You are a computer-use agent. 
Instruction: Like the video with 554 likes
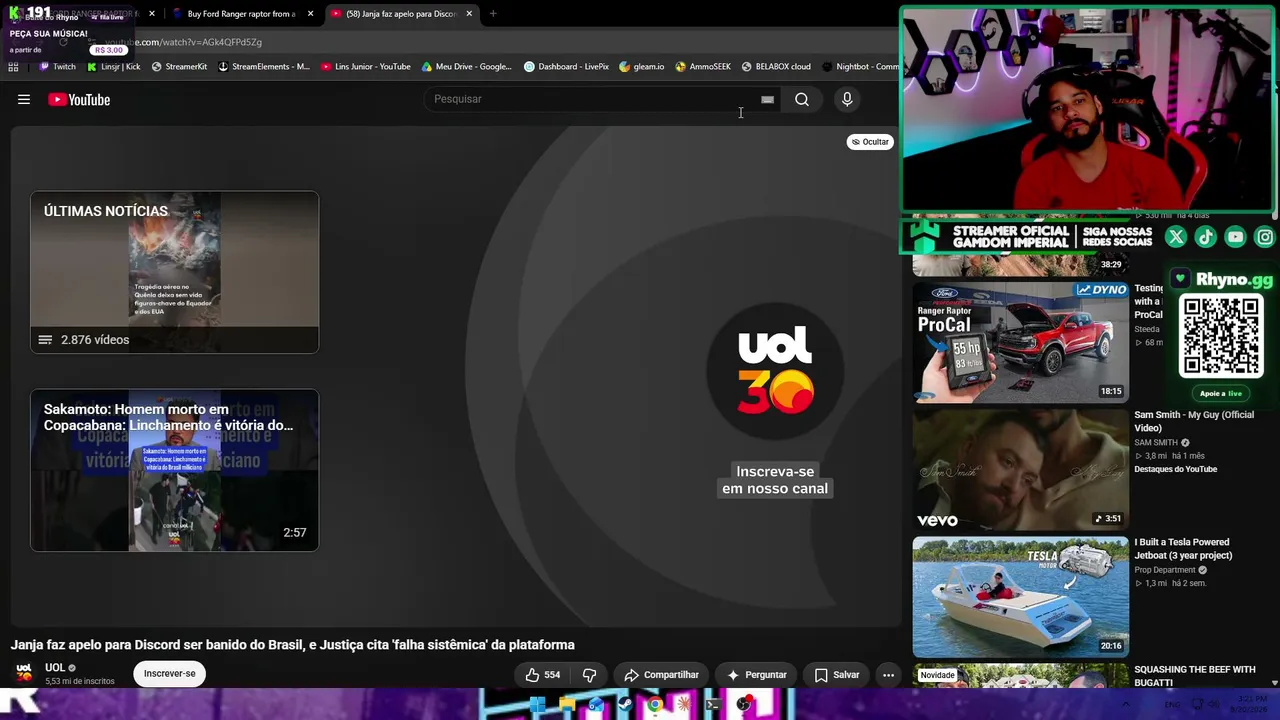[543, 675]
